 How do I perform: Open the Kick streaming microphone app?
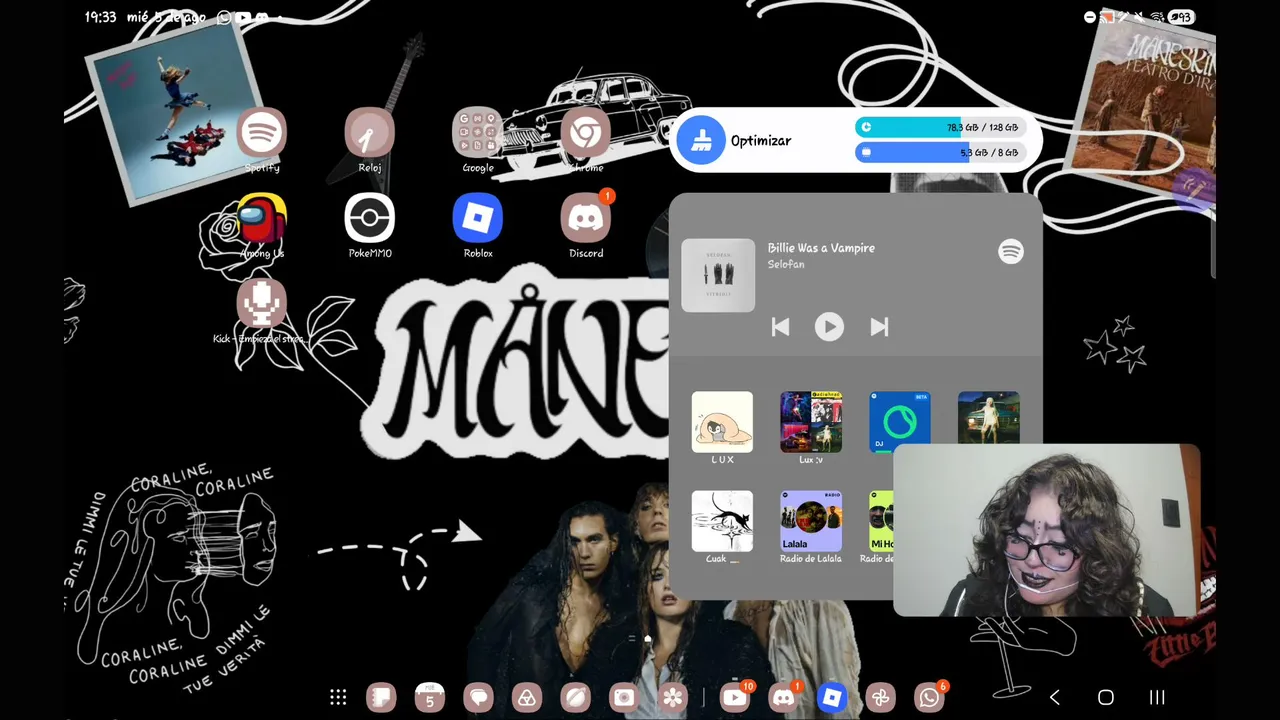(262, 304)
